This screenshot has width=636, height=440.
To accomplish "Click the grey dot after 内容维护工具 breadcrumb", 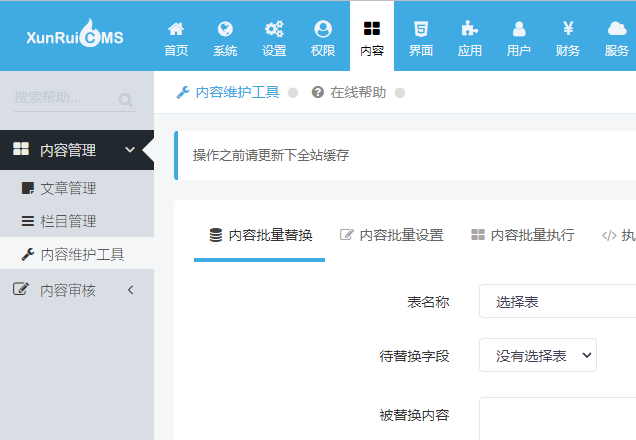I will [x=293, y=93].
